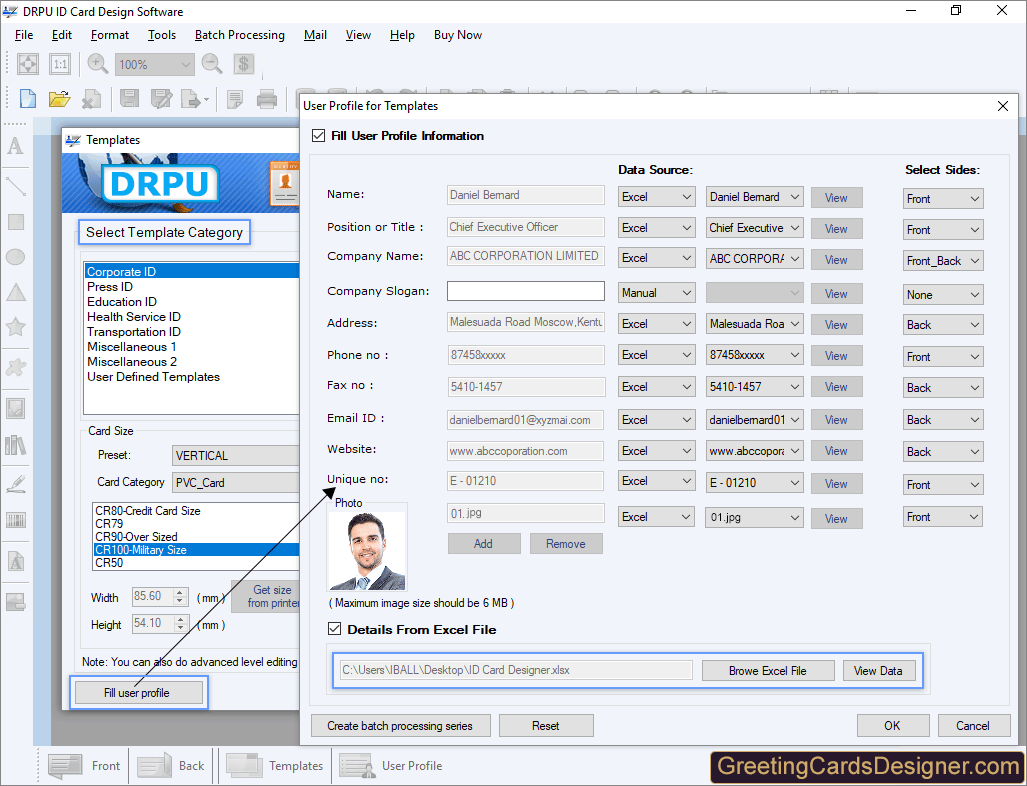The image size is (1027, 786).
Task: Click the Zoom In magnifier icon
Action: [96, 62]
